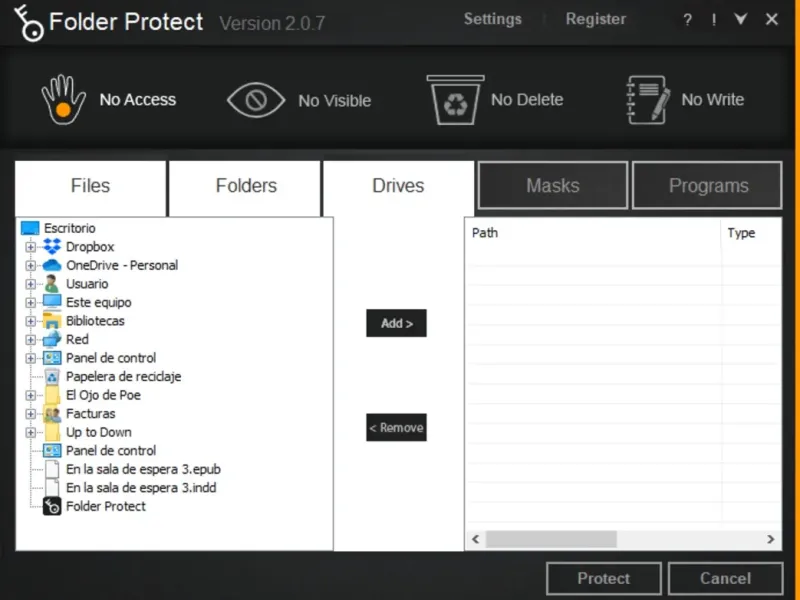
Task: Open the Drives tab
Action: [x=398, y=187]
